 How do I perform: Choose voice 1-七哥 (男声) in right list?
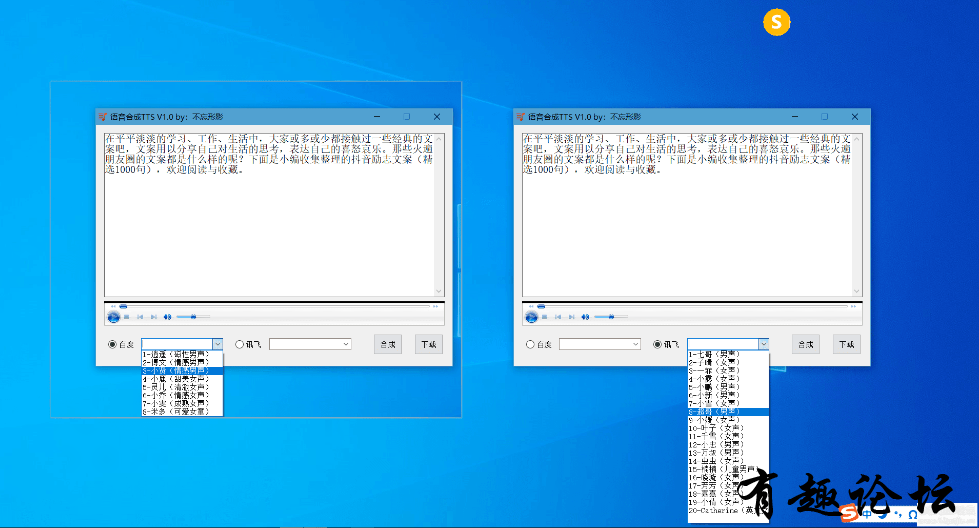click(728, 354)
